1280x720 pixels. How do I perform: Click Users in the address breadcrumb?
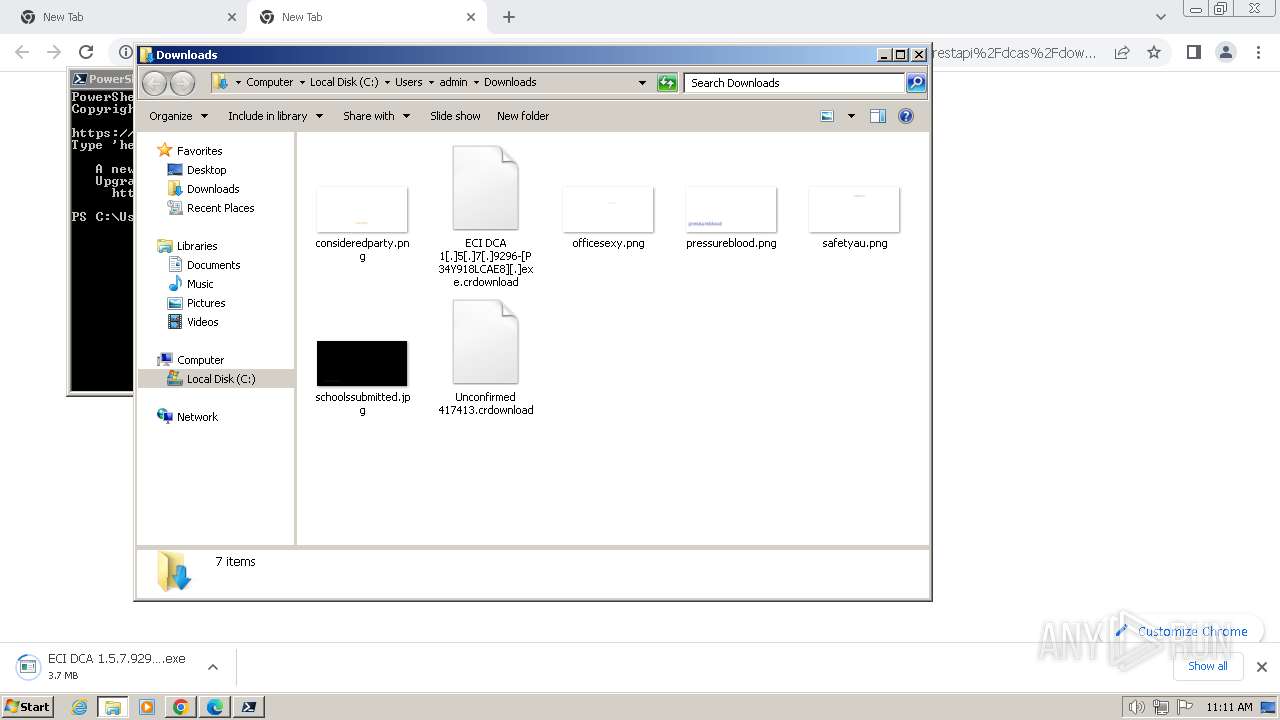408,83
